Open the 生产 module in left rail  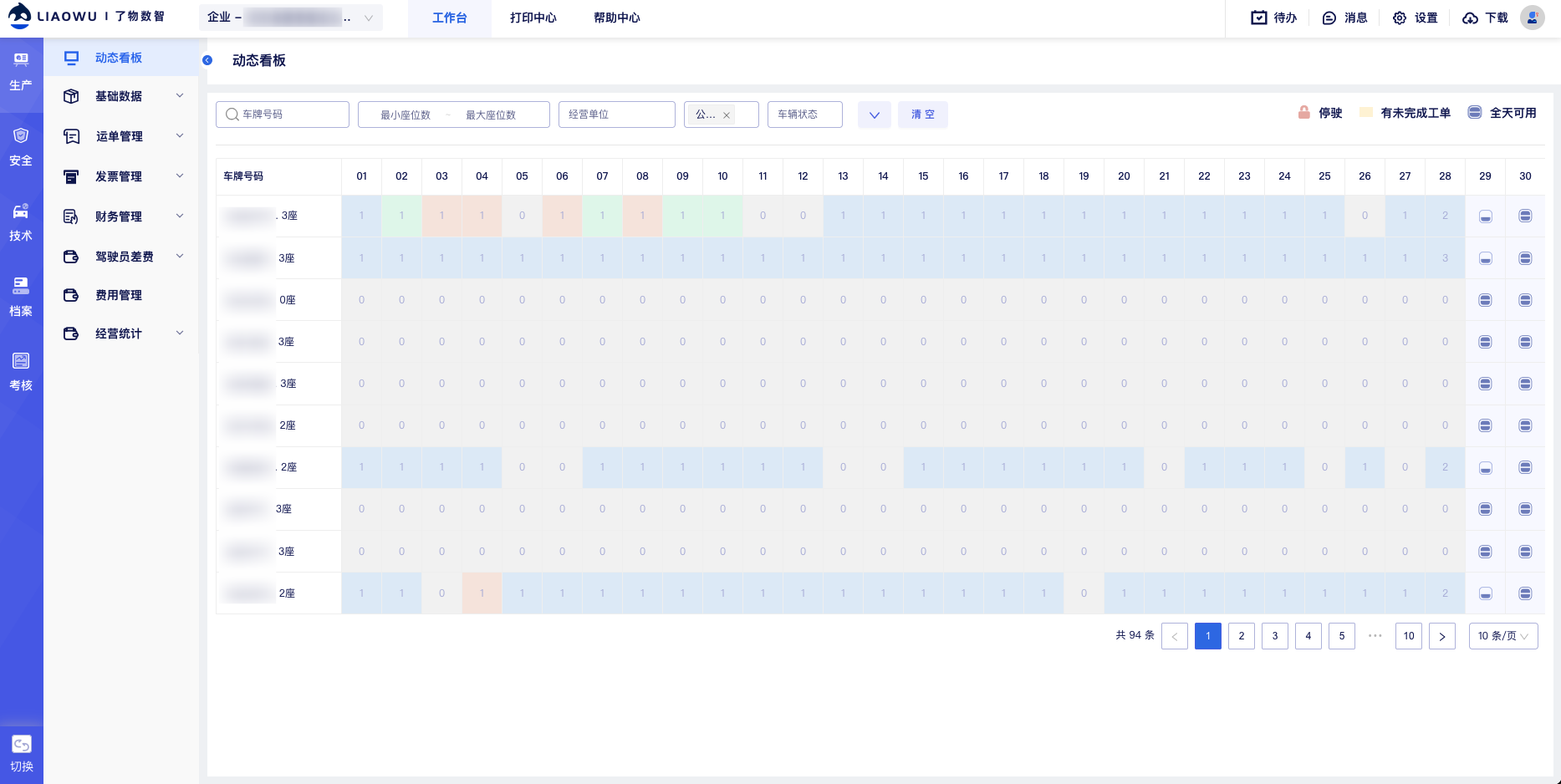click(x=21, y=71)
